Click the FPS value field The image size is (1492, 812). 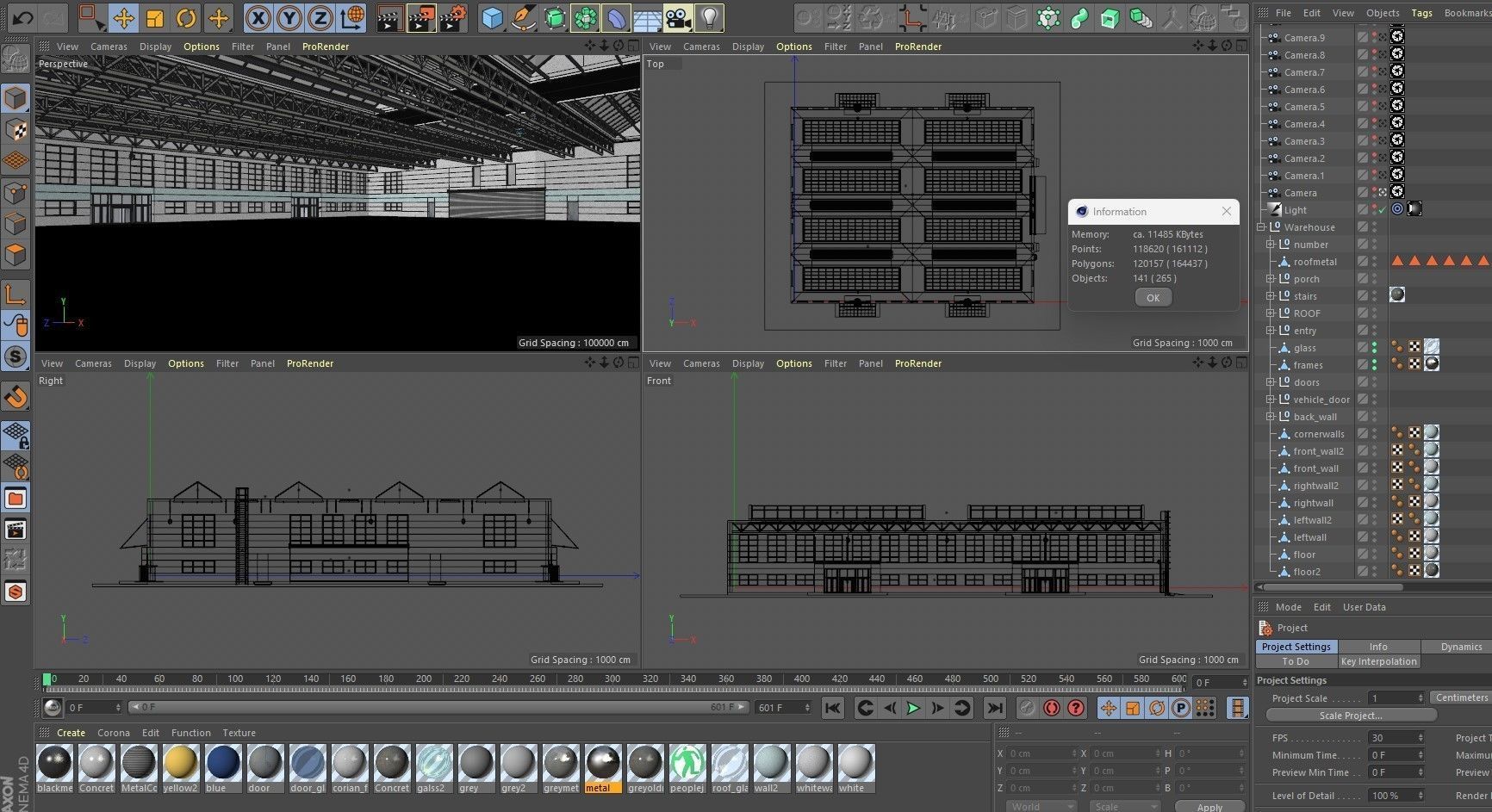(1396, 738)
